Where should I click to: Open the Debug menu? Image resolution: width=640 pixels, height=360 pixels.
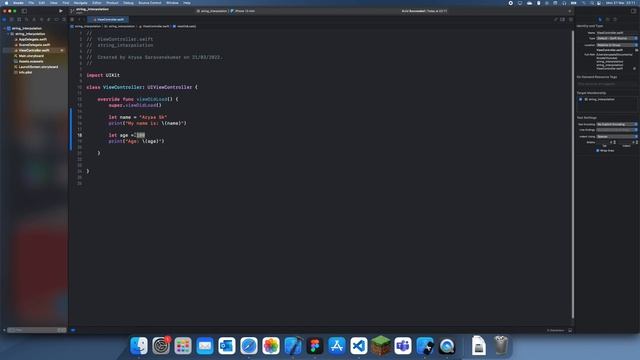pyautogui.click(x=128, y=3)
